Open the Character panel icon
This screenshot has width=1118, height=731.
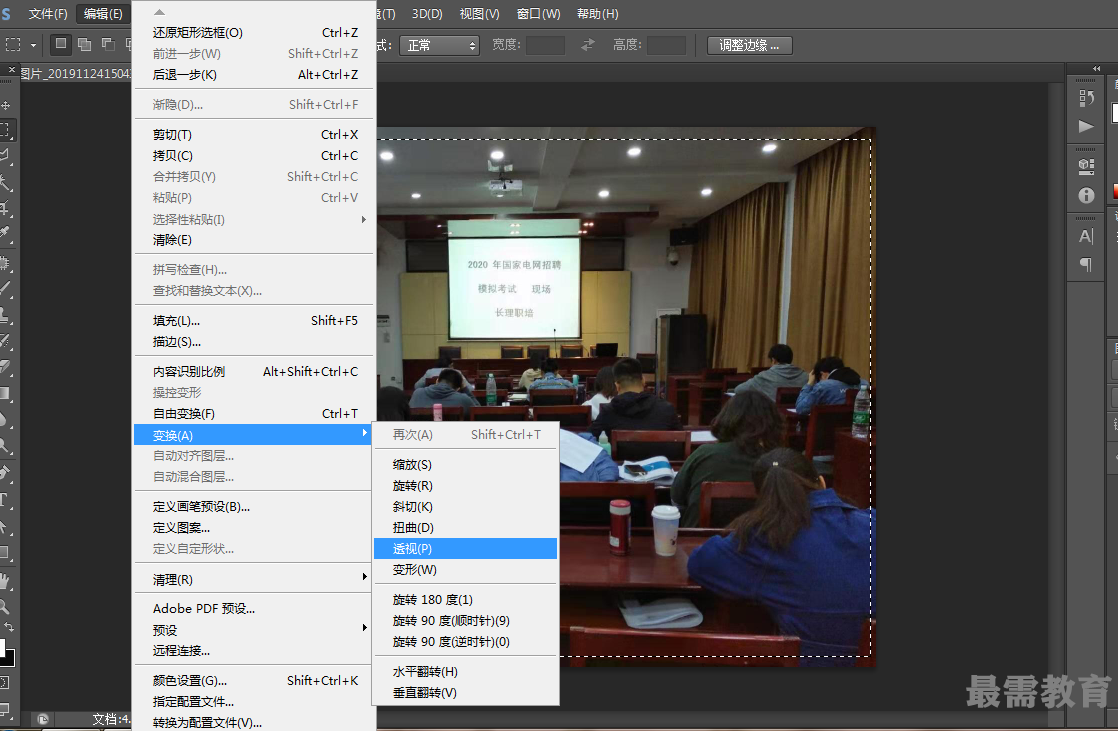[x=1086, y=236]
